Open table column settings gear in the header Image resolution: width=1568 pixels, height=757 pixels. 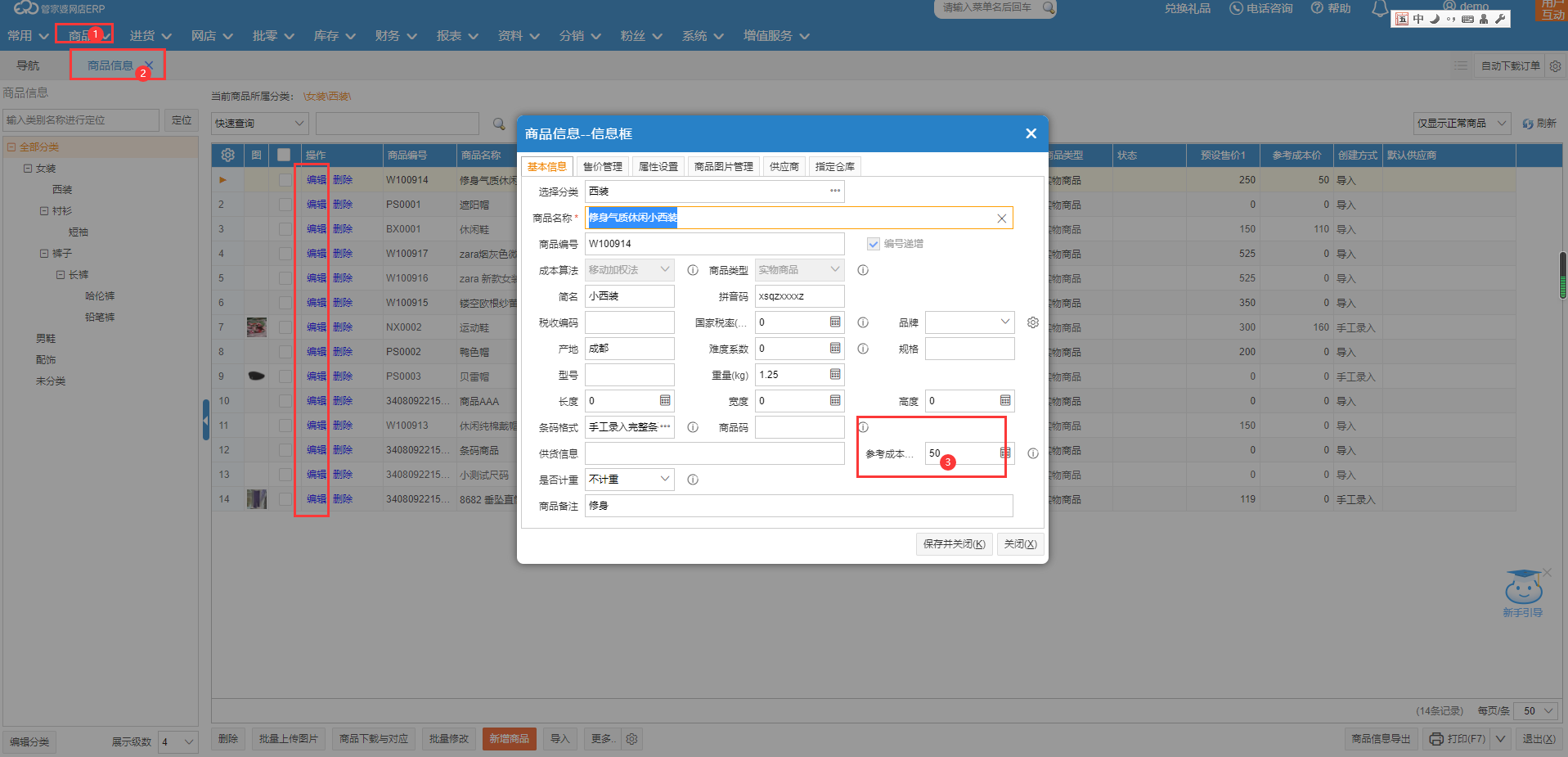pyautogui.click(x=227, y=155)
